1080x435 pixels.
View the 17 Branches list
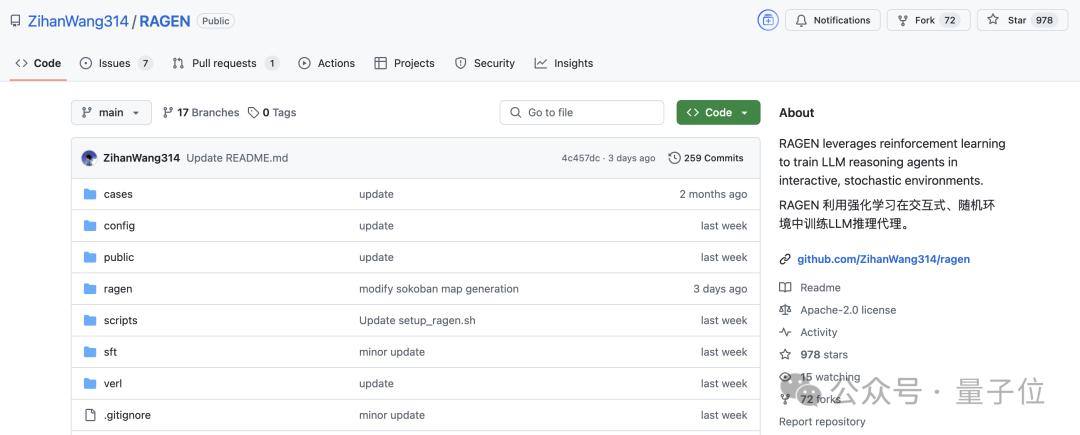(x=201, y=113)
